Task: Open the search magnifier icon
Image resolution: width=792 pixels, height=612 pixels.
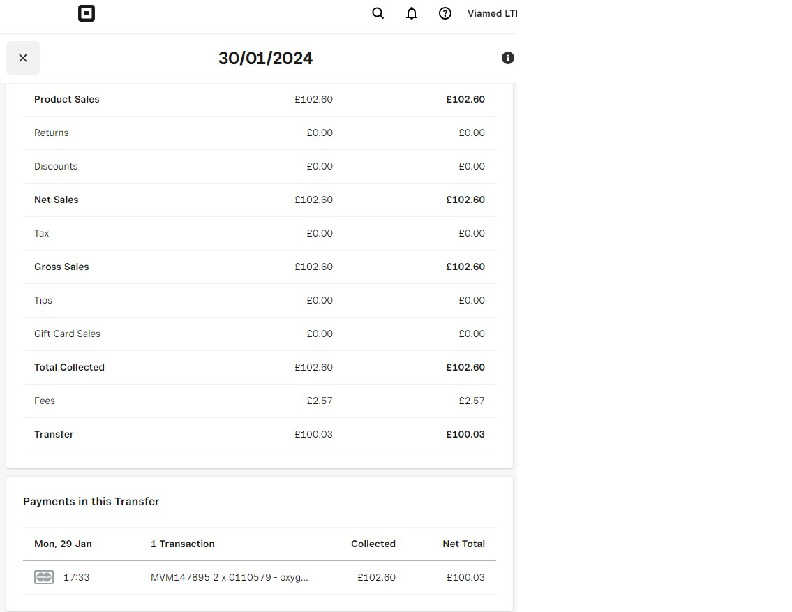Action: pyautogui.click(x=378, y=14)
